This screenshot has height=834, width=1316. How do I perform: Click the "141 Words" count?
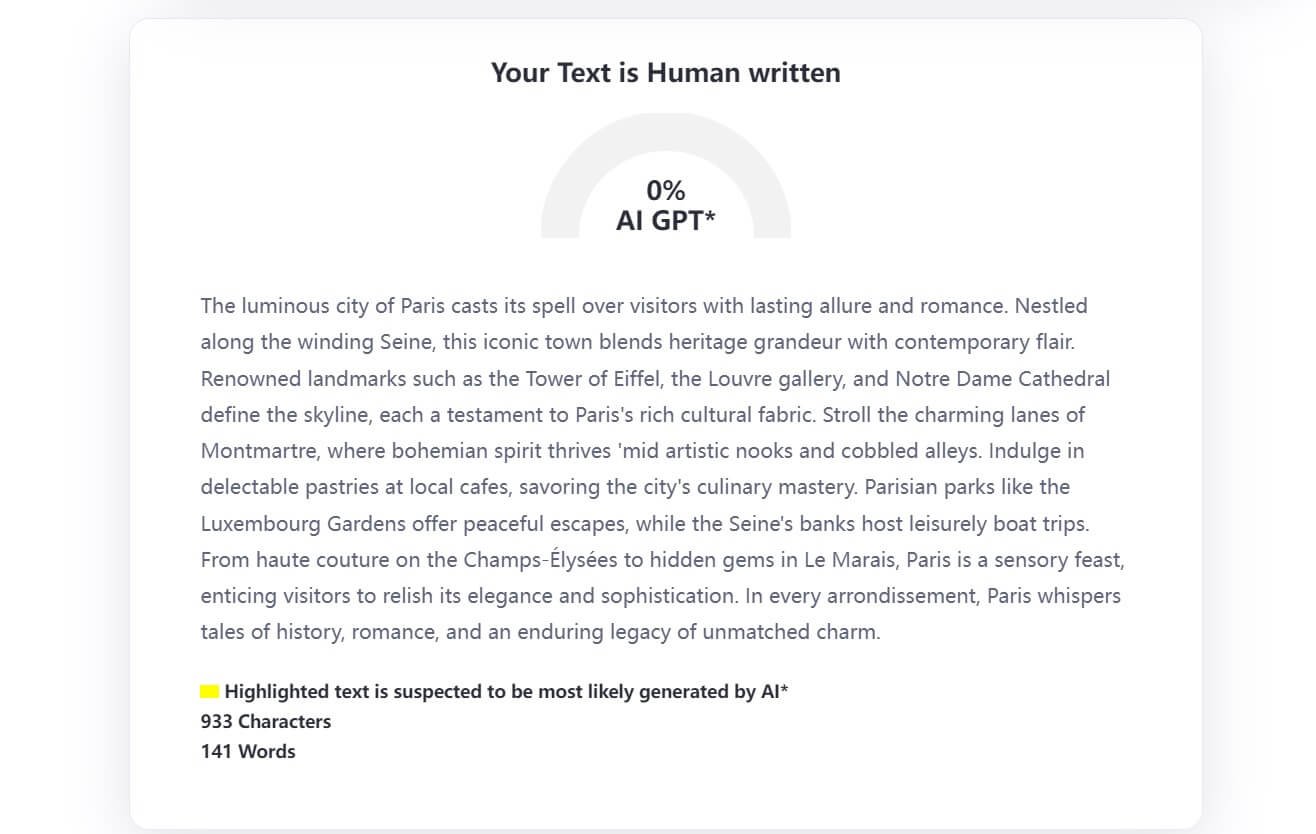tap(248, 751)
